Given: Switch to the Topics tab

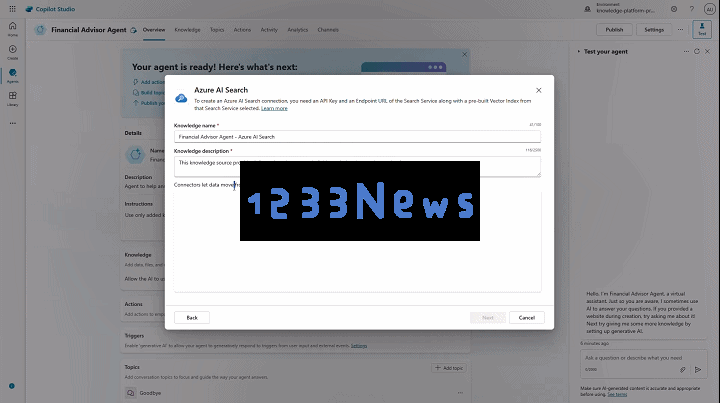Looking at the screenshot, I should [x=217, y=30].
